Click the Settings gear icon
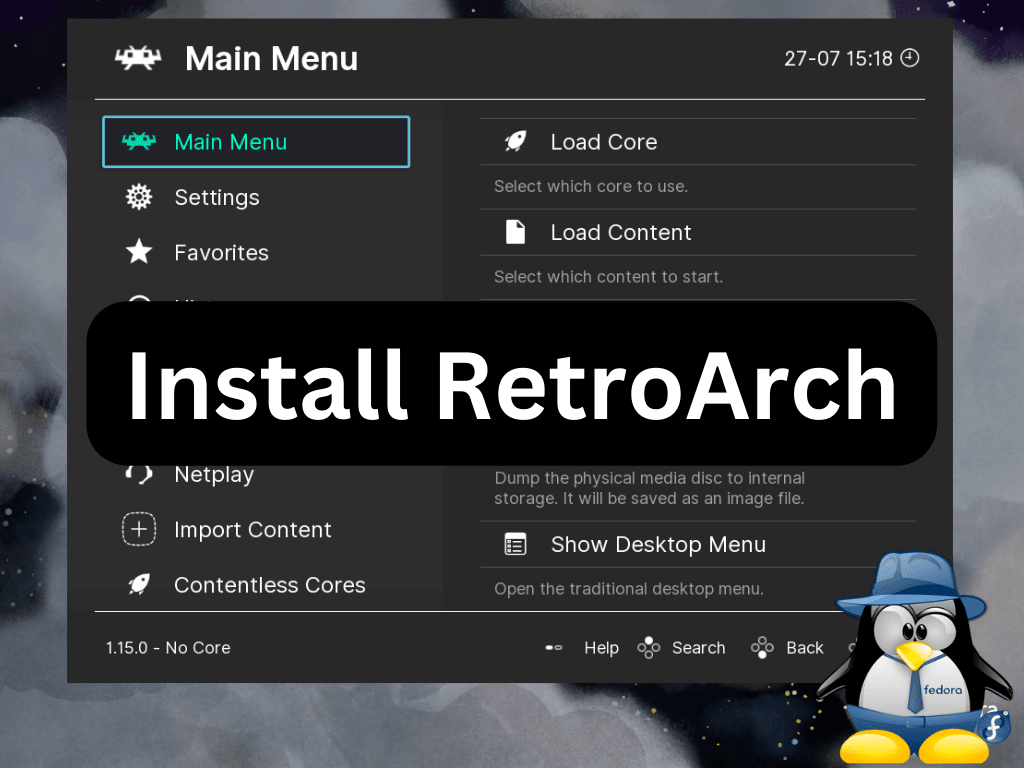Screen dimensions: 1024x768 click(139, 197)
